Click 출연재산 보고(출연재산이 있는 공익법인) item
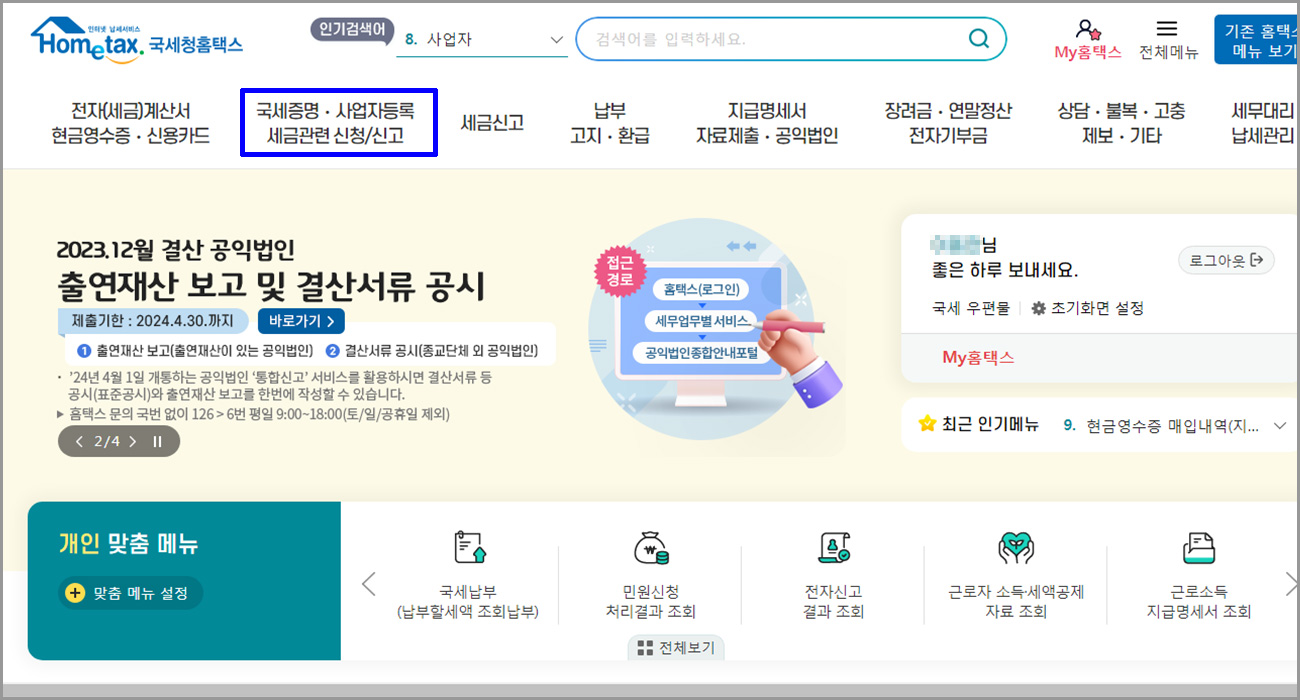1300x700 pixels. tap(195, 351)
